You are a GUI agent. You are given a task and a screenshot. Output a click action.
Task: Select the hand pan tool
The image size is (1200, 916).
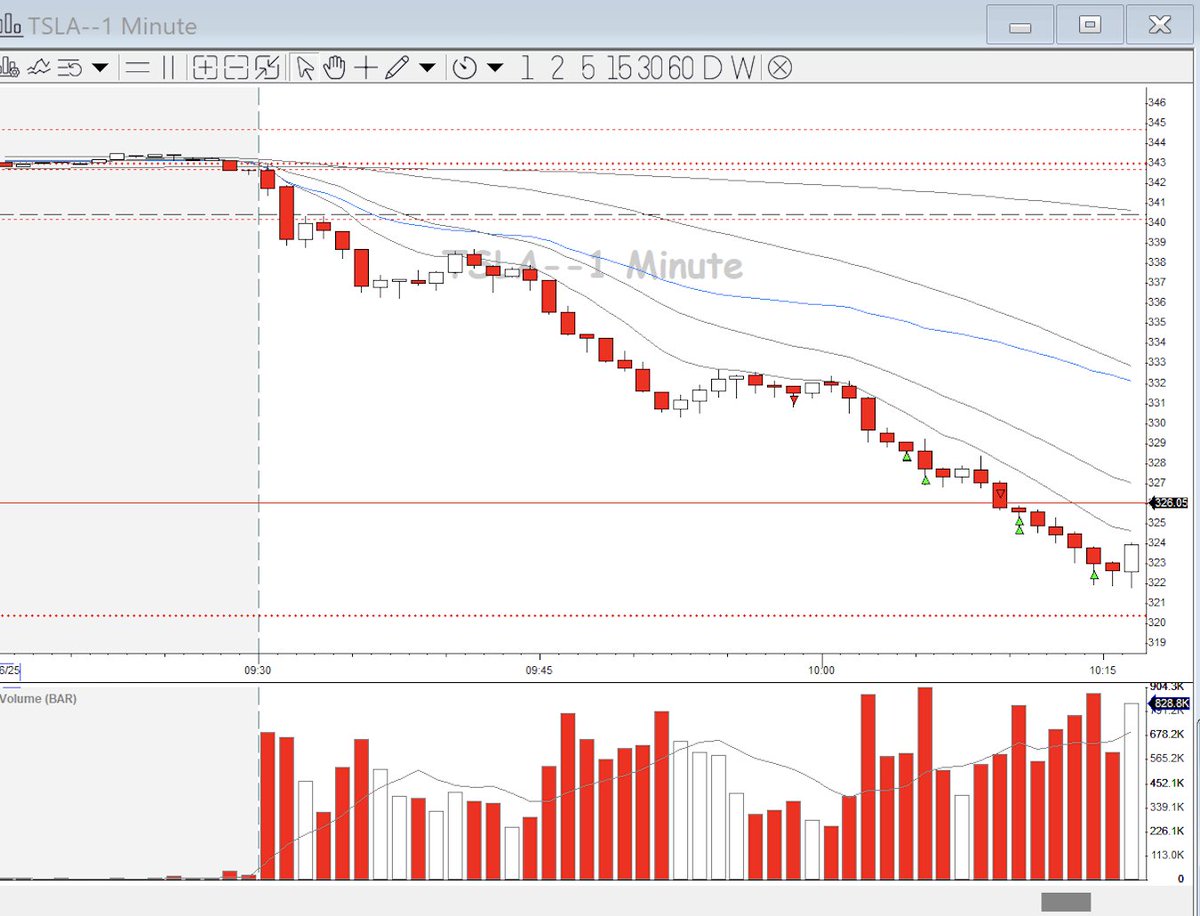pyautogui.click(x=335, y=68)
